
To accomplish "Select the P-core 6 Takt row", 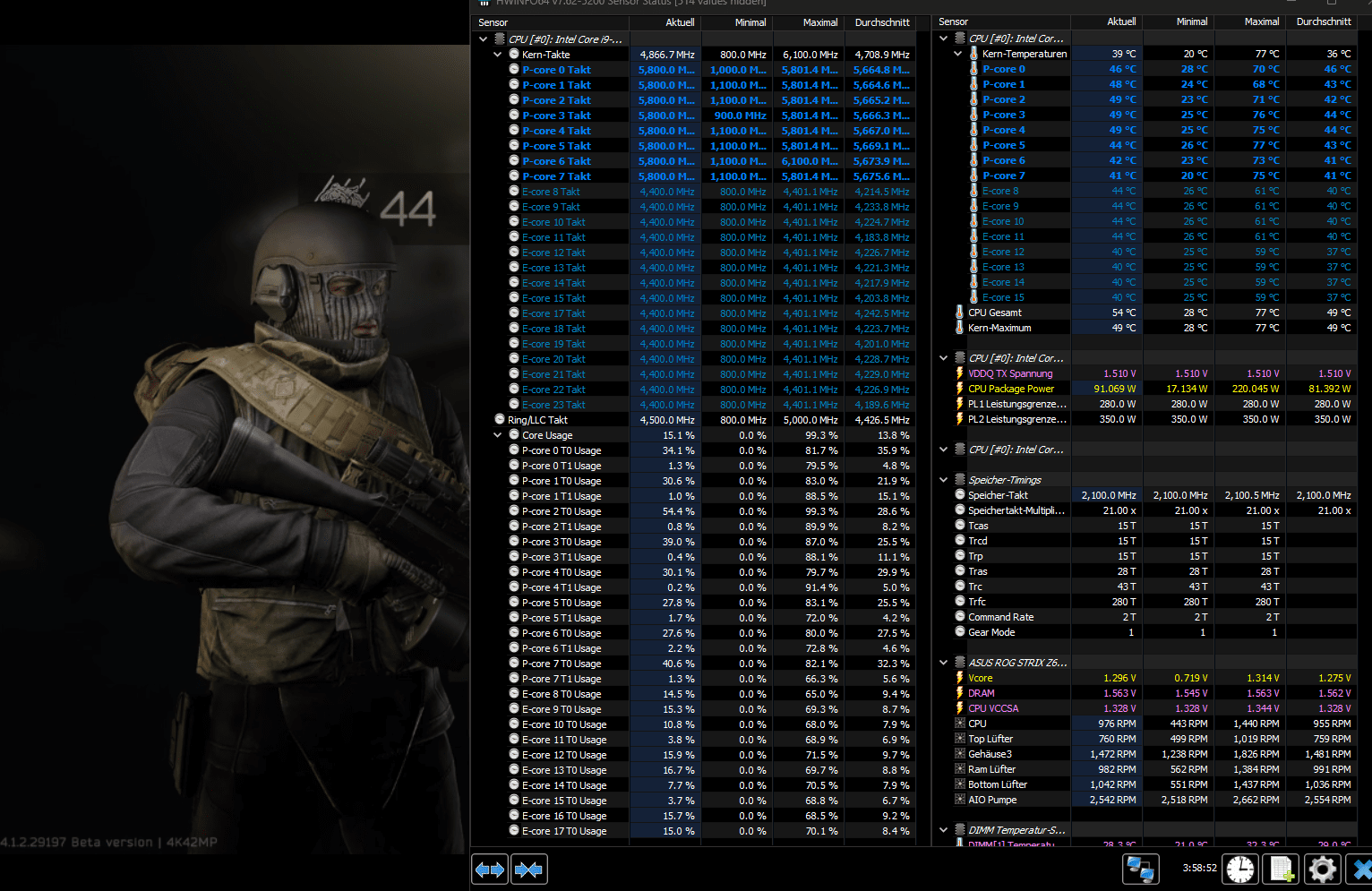I will coord(694,161).
